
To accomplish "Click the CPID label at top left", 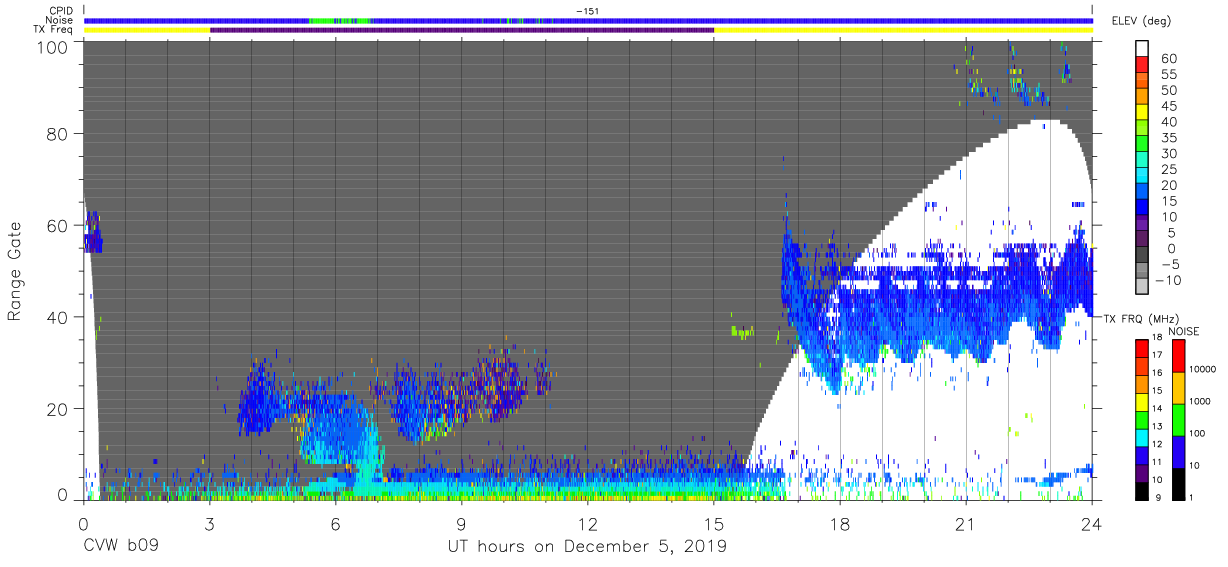I will pos(62,11).
